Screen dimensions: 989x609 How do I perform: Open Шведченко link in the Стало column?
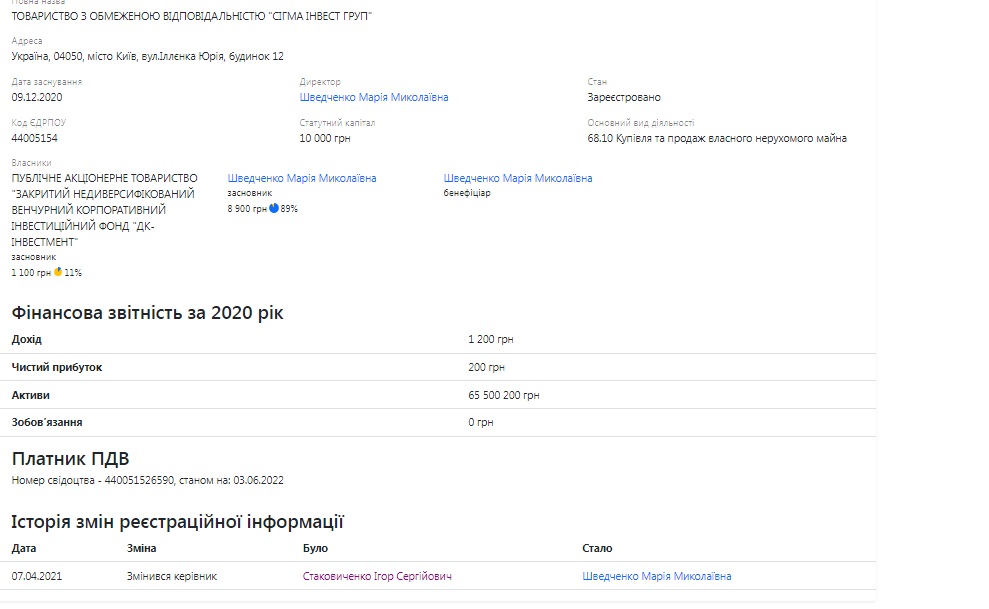(x=656, y=577)
